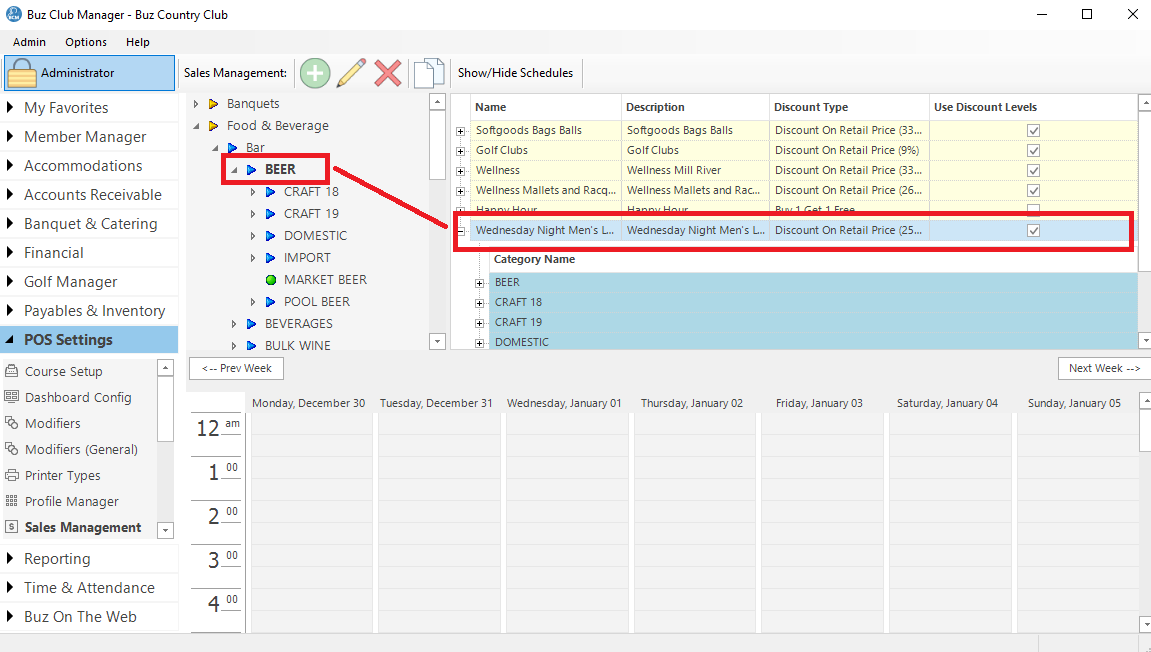This screenshot has height=652, width=1151.
Task: Toggle discount levels checkbox for Golf Clubs
Action: click(1034, 150)
